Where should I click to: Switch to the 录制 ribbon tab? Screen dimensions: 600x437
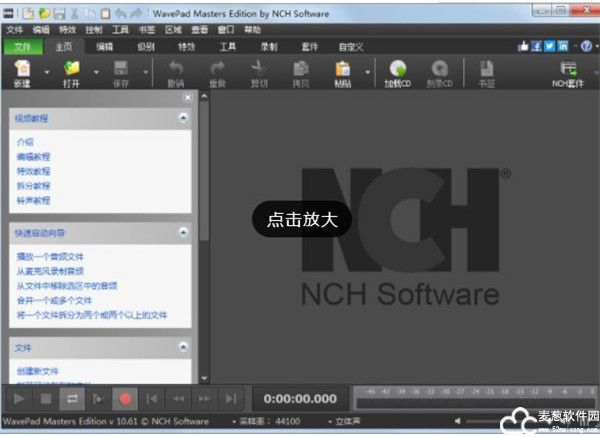[x=269, y=46]
